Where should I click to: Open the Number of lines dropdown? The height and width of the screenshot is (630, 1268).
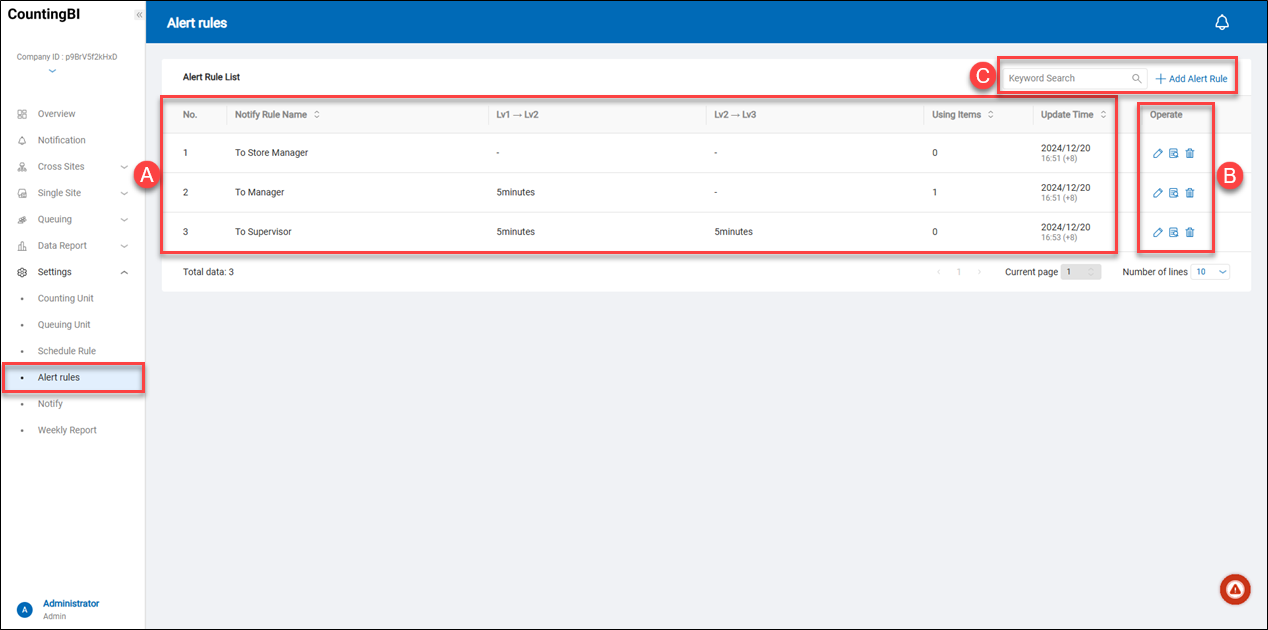coord(1210,272)
